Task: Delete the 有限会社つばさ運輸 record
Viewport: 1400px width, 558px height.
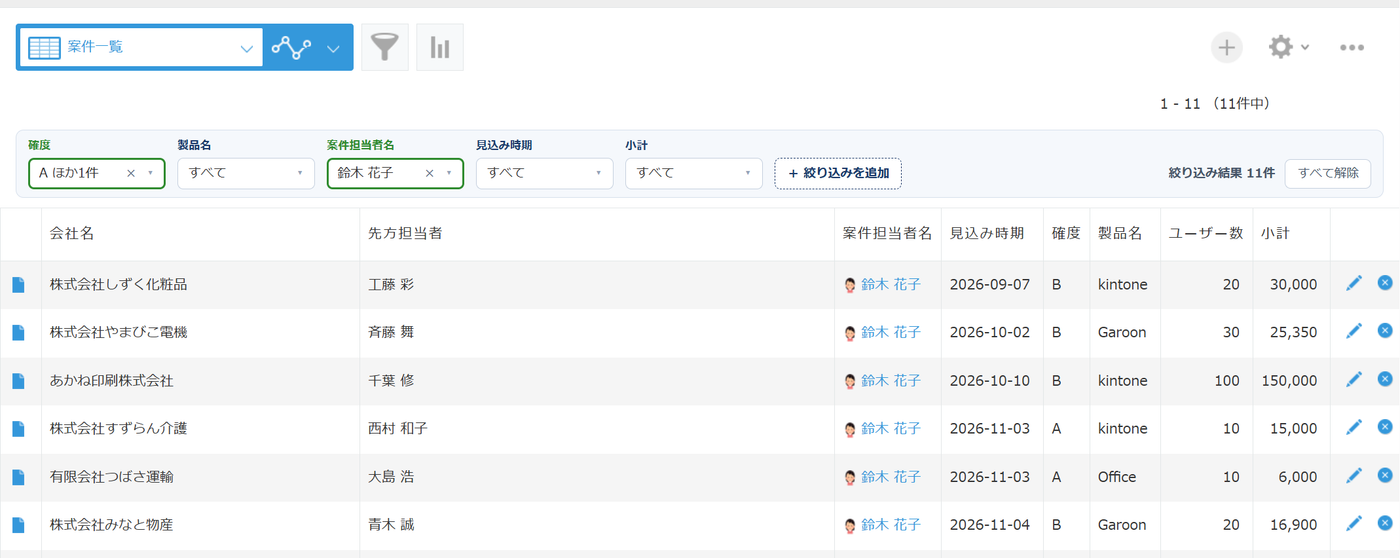Action: point(1385,475)
